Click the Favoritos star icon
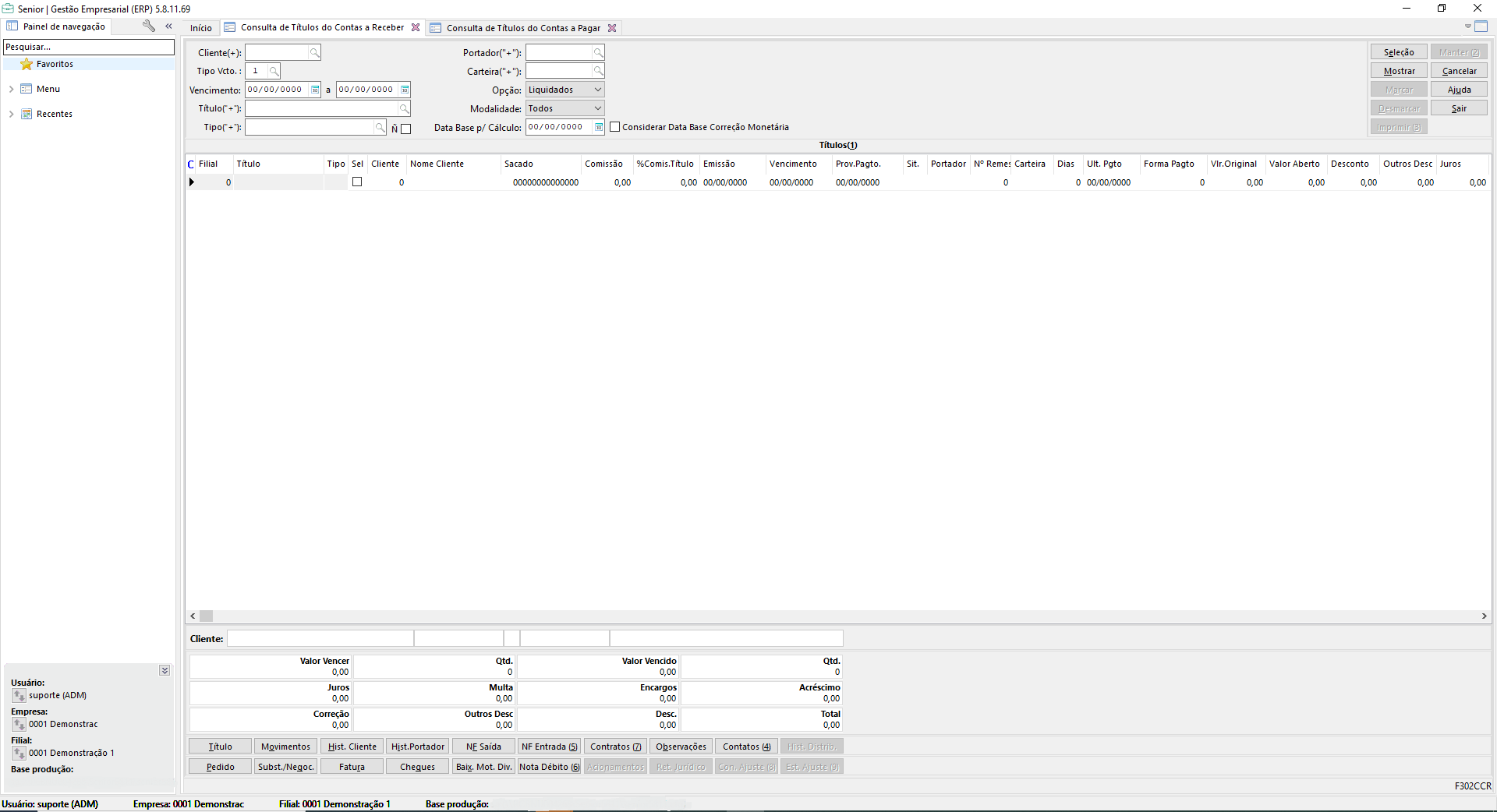The height and width of the screenshot is (812, 1497). click(x=27, y=64)
